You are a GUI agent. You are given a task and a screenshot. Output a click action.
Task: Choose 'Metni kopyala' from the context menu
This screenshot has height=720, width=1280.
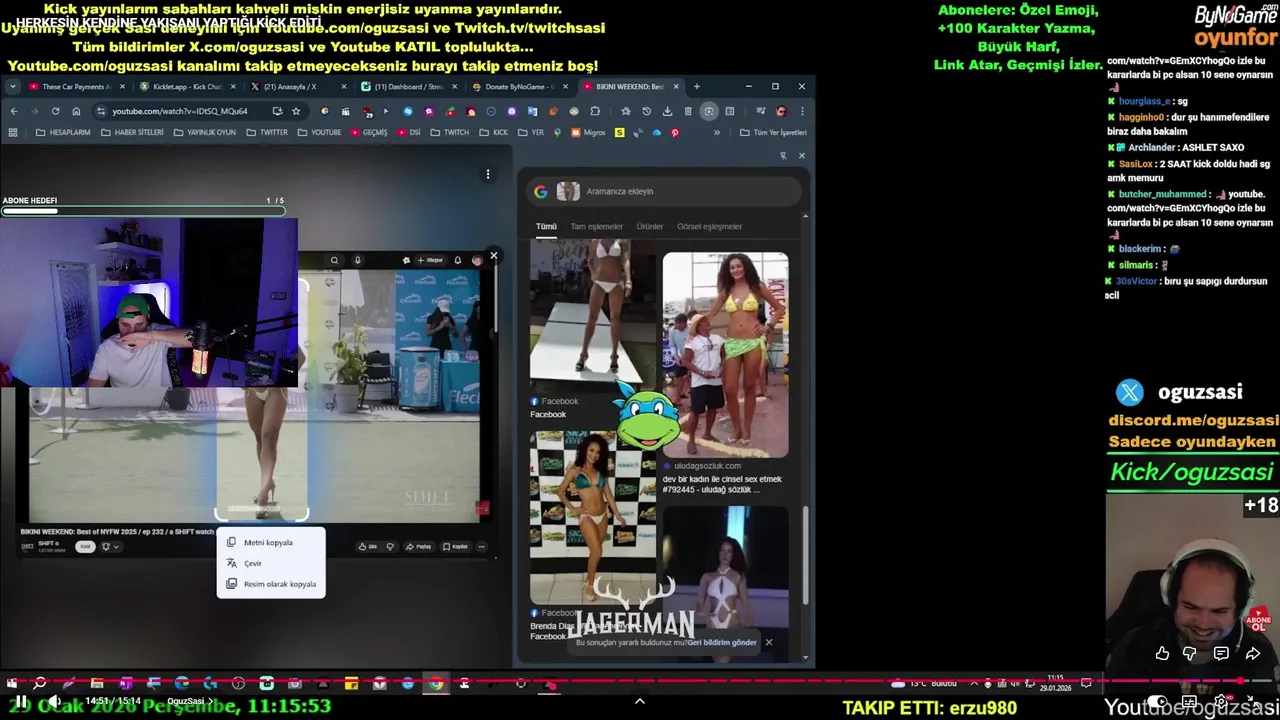click(271, 542)
